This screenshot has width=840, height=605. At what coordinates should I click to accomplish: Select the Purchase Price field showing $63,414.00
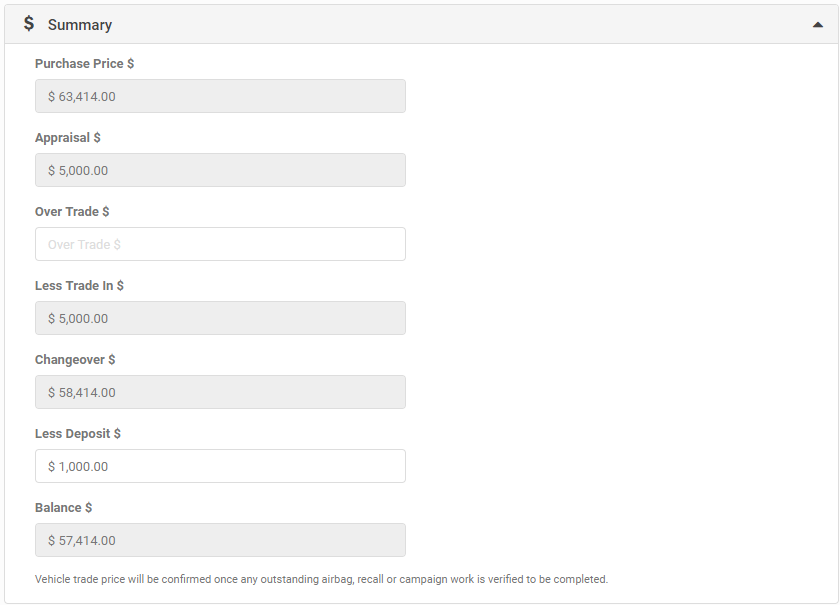220,96
